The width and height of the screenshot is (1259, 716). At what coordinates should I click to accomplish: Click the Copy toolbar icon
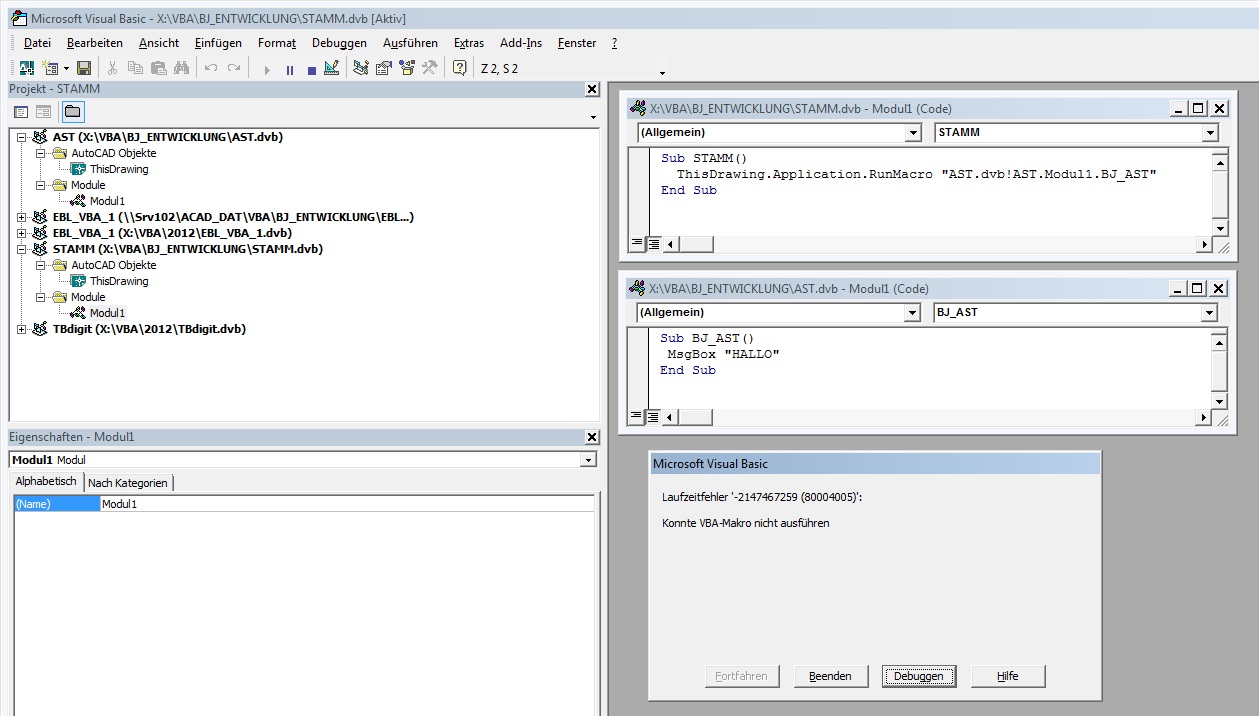pyautogui.click(x=135, y=68)
